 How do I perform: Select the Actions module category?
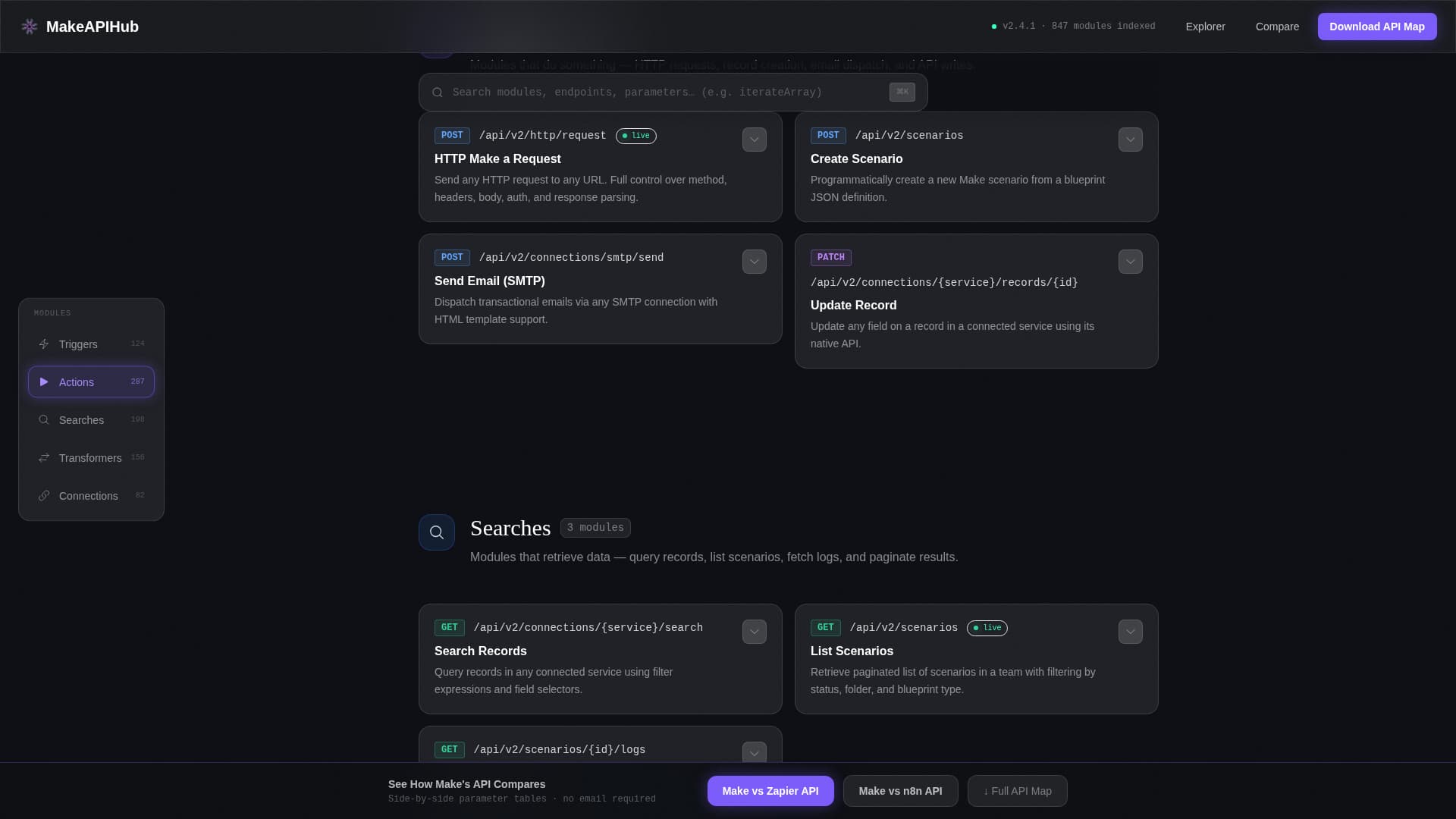[91, 382]
